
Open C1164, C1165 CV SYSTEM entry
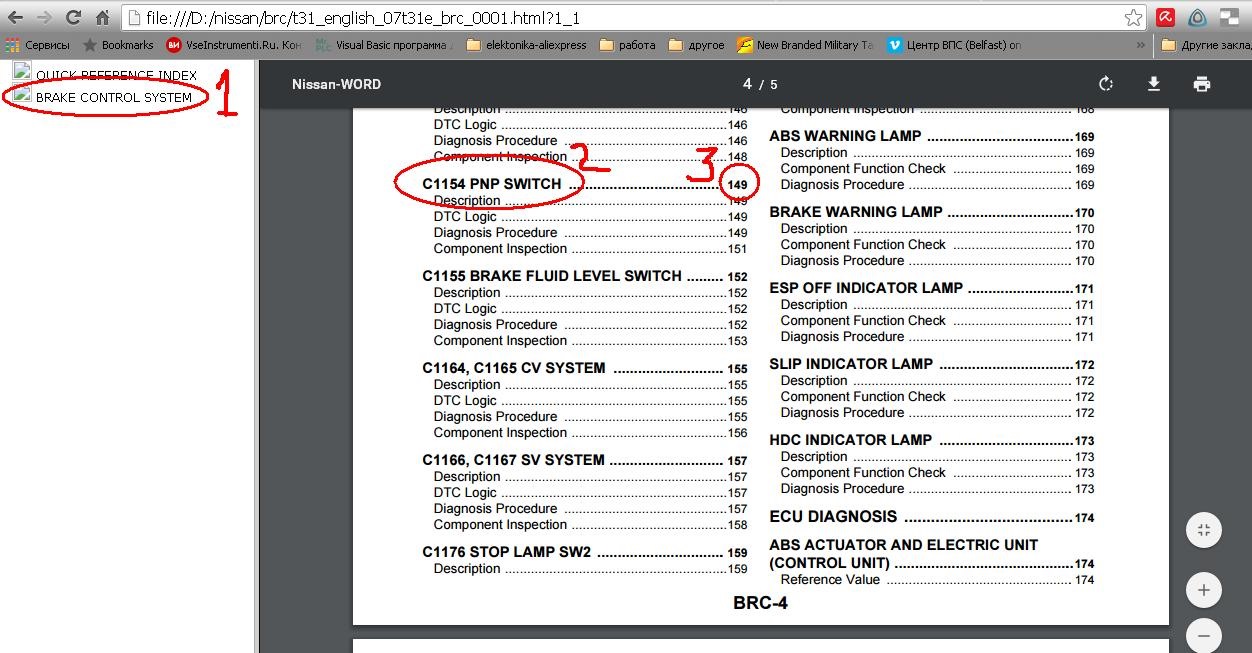[x=513, y=368]
